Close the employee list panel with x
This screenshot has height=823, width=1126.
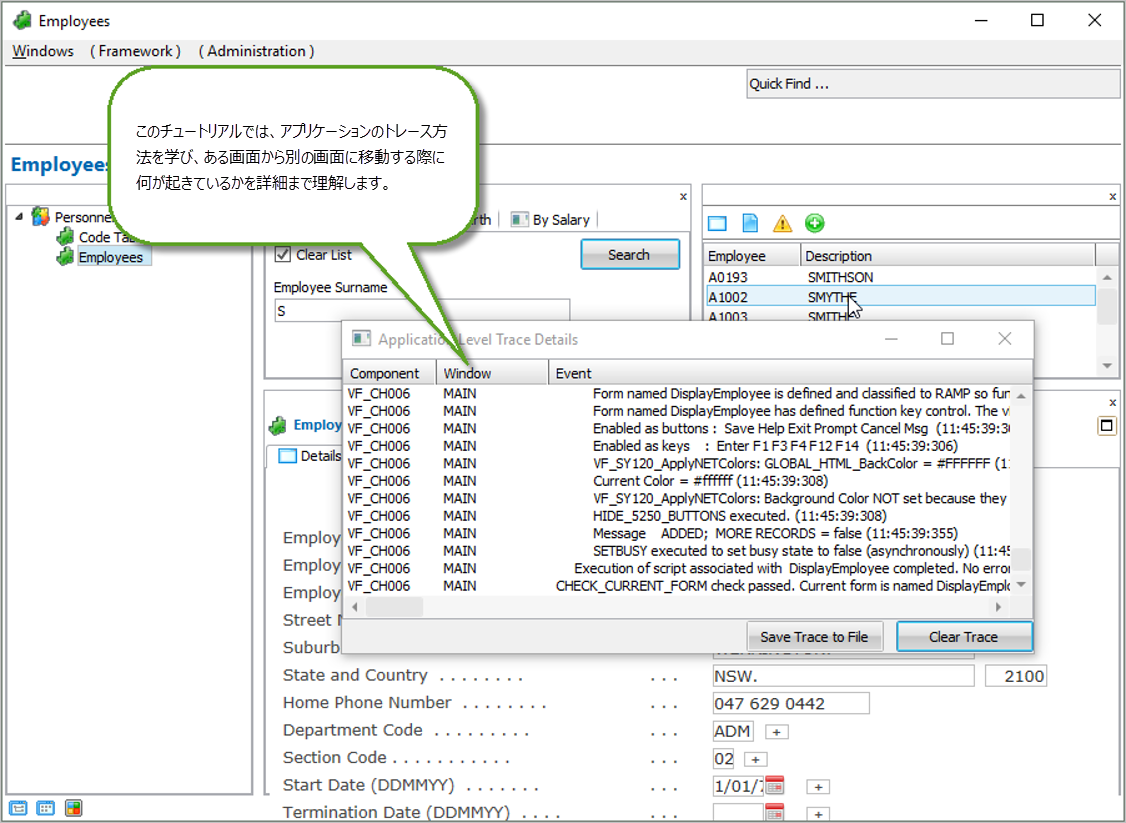1112,197
